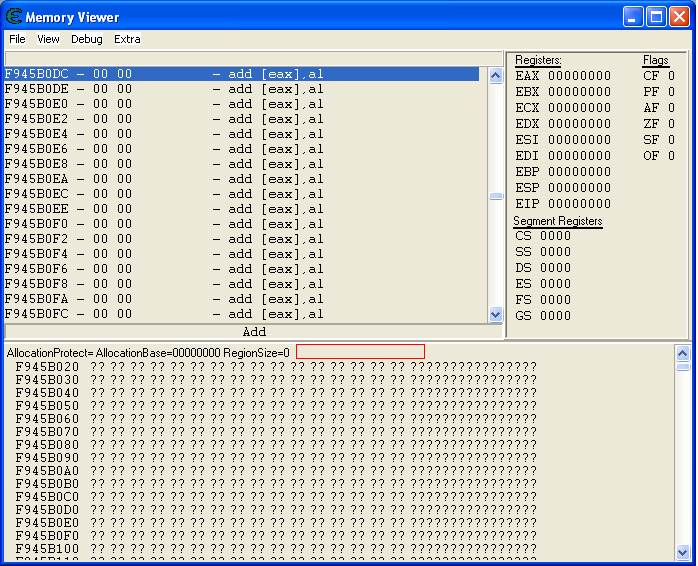Toggle the ZF flag value
698x566 pixels.
click(671, 124)
